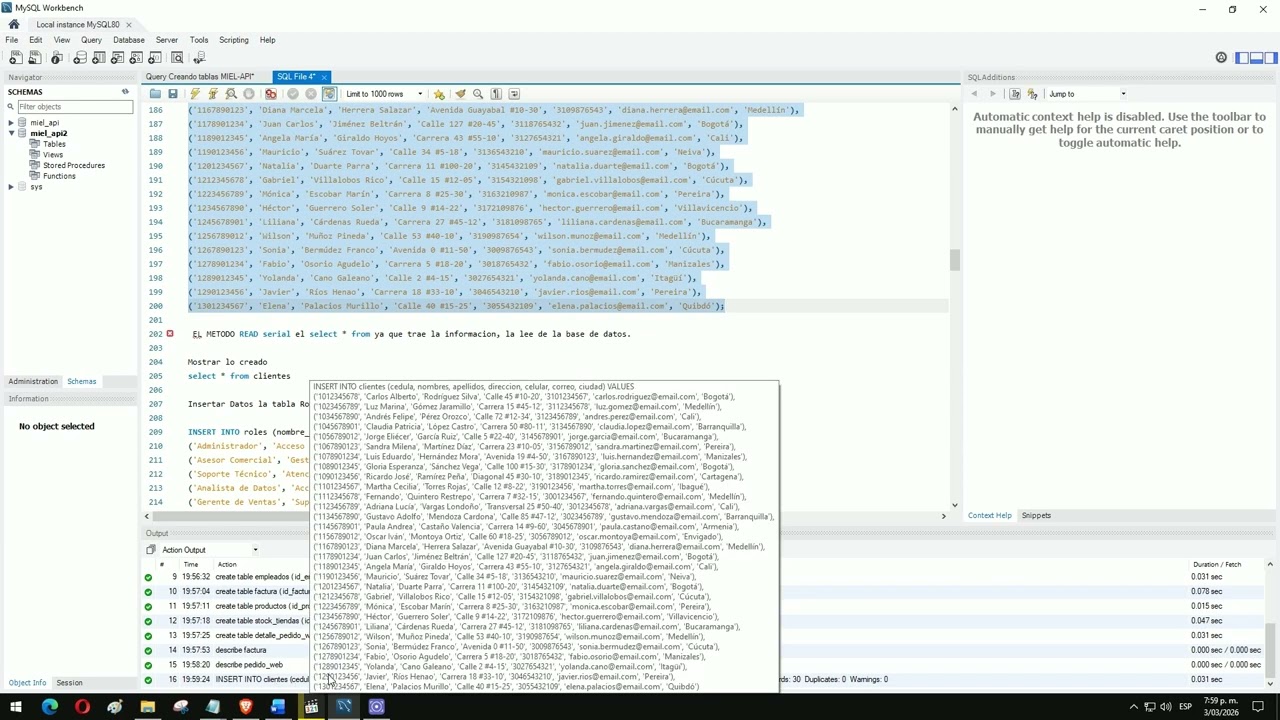Search table data toolbar icon
The image size is (1280, 720).
pos(178,58)
